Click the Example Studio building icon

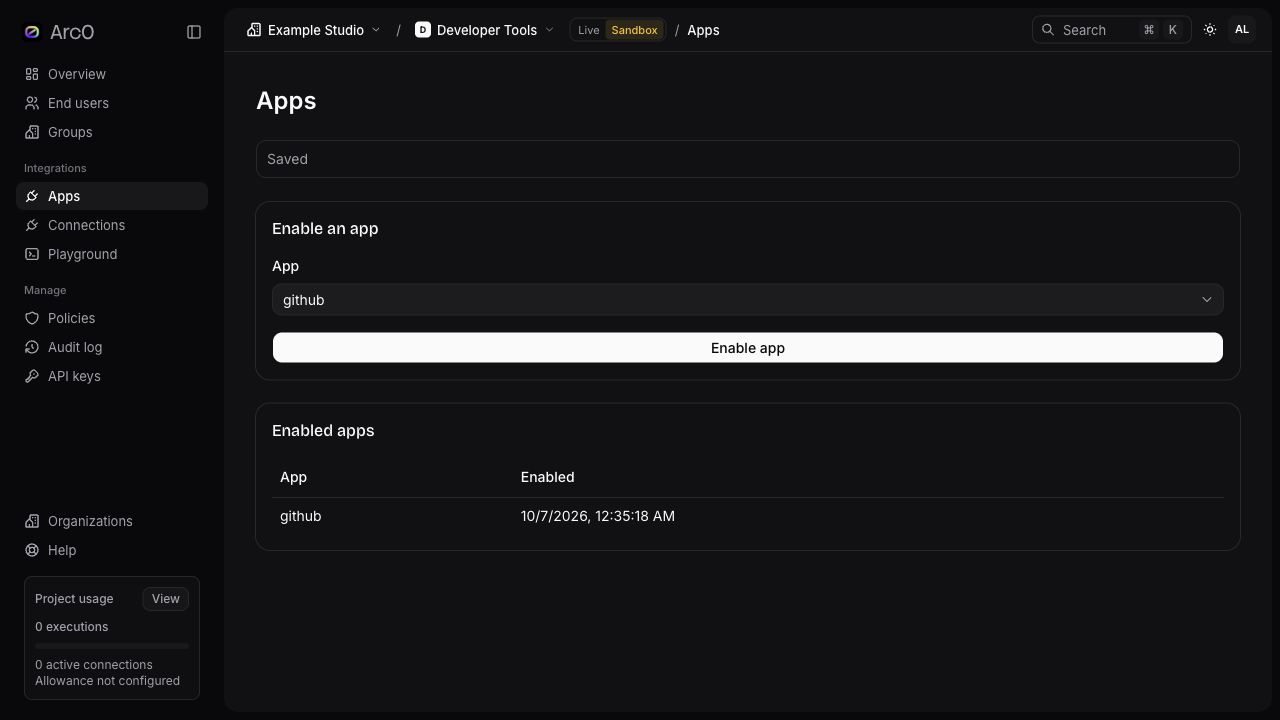(x=254, y=30)
